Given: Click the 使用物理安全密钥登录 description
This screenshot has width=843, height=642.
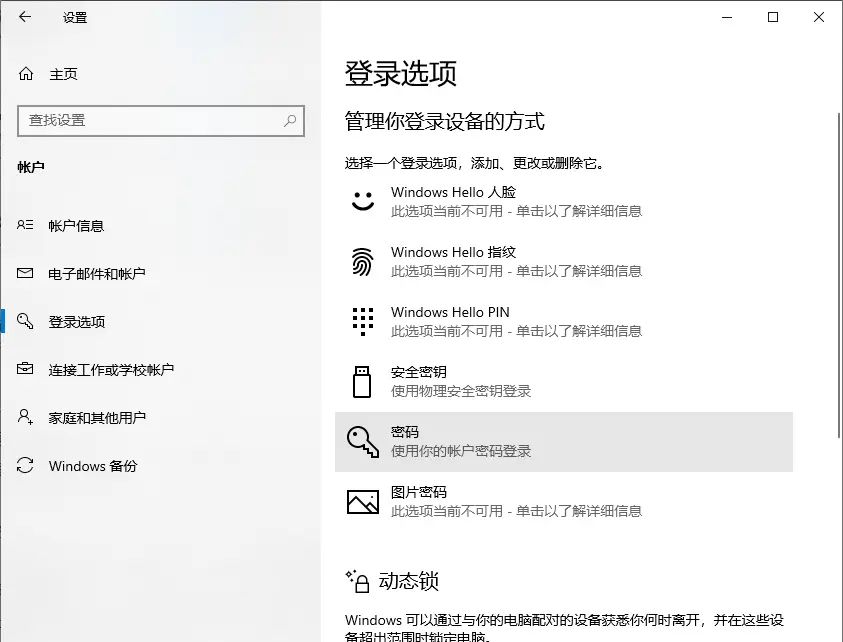Looking at the screenshot, I should click(461, 391).
